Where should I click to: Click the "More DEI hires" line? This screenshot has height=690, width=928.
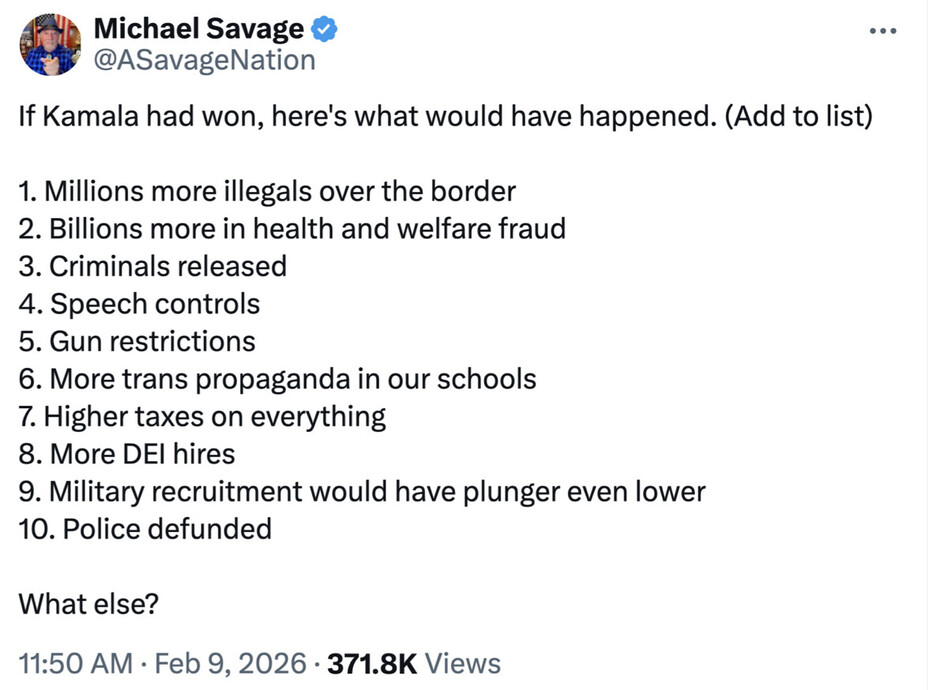pos(127,454)
